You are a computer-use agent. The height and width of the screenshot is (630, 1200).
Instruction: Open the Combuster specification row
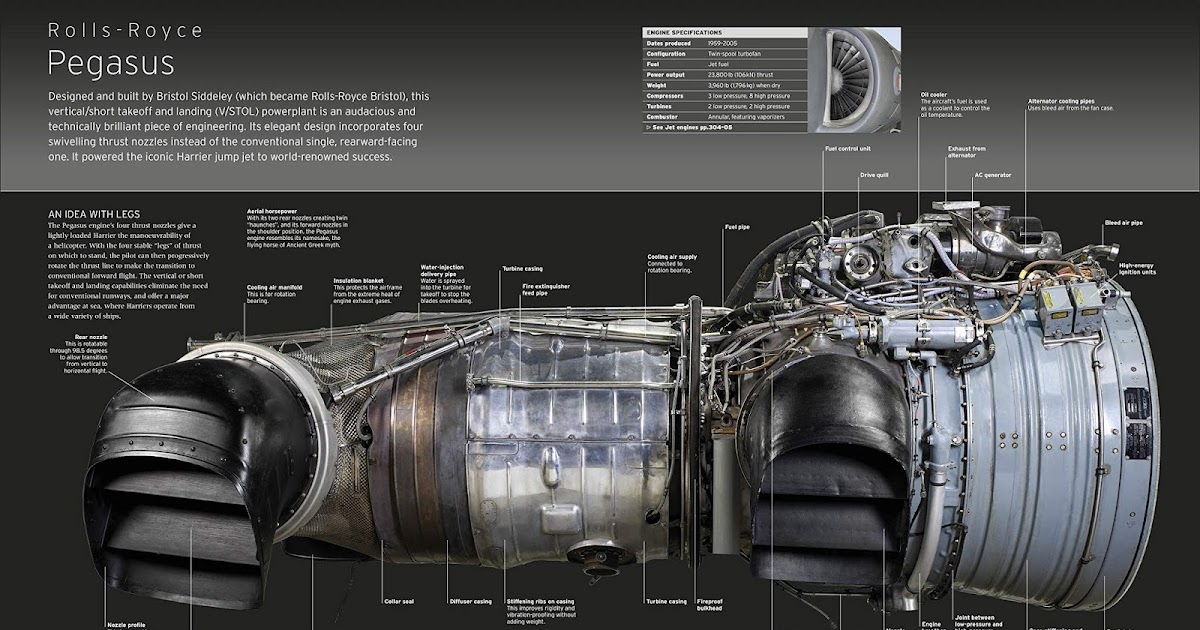click(663, 115)
